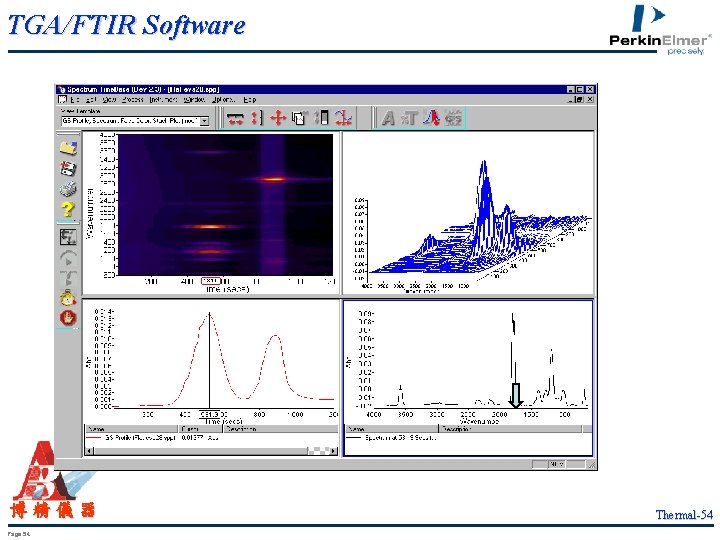This screenshot has width=720, height=540.
Task: Open the Process menu
Action: click(x=133, y=99)
